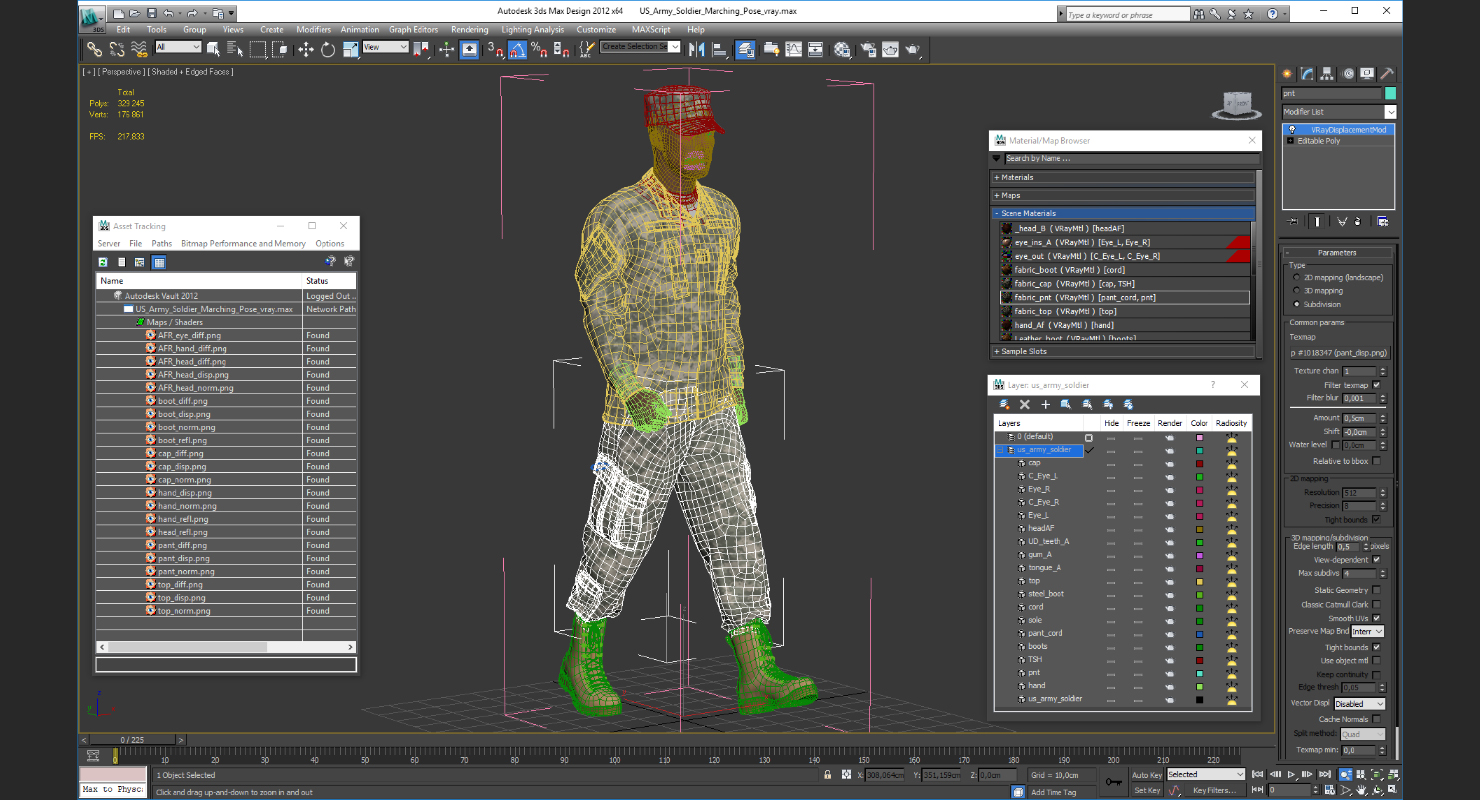Click the Mirror tool icon
The width and height of the screenshot is (1480, 800).
click(697, 49)
